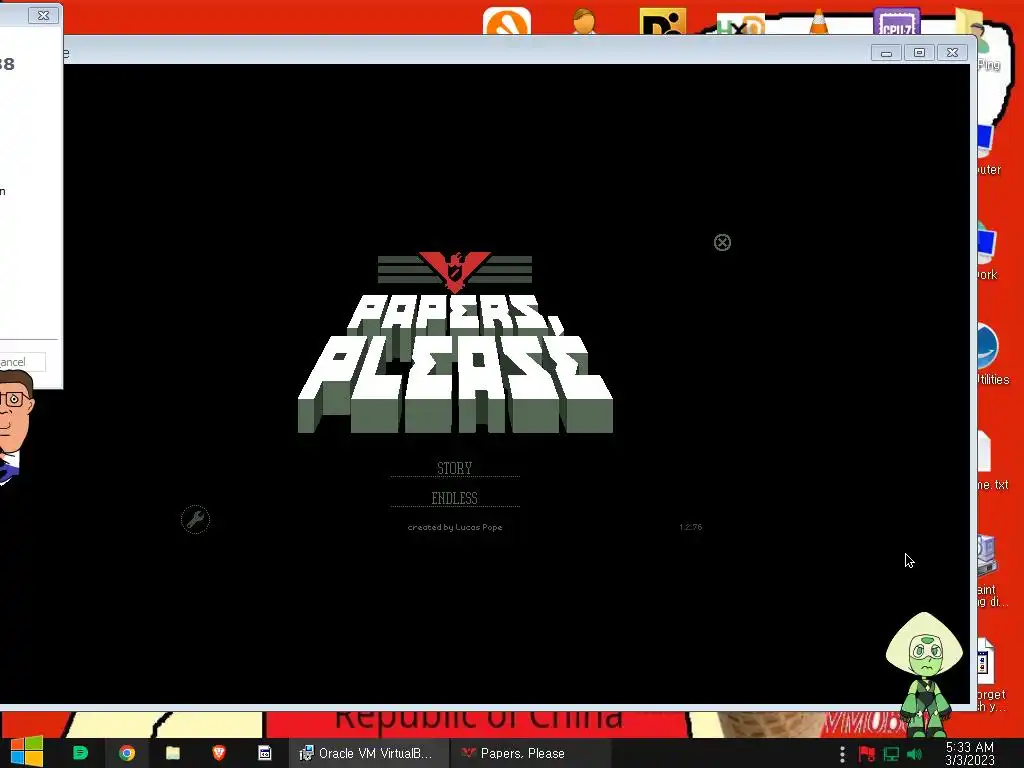Open the green chat app on taskbar

point(80,753)
